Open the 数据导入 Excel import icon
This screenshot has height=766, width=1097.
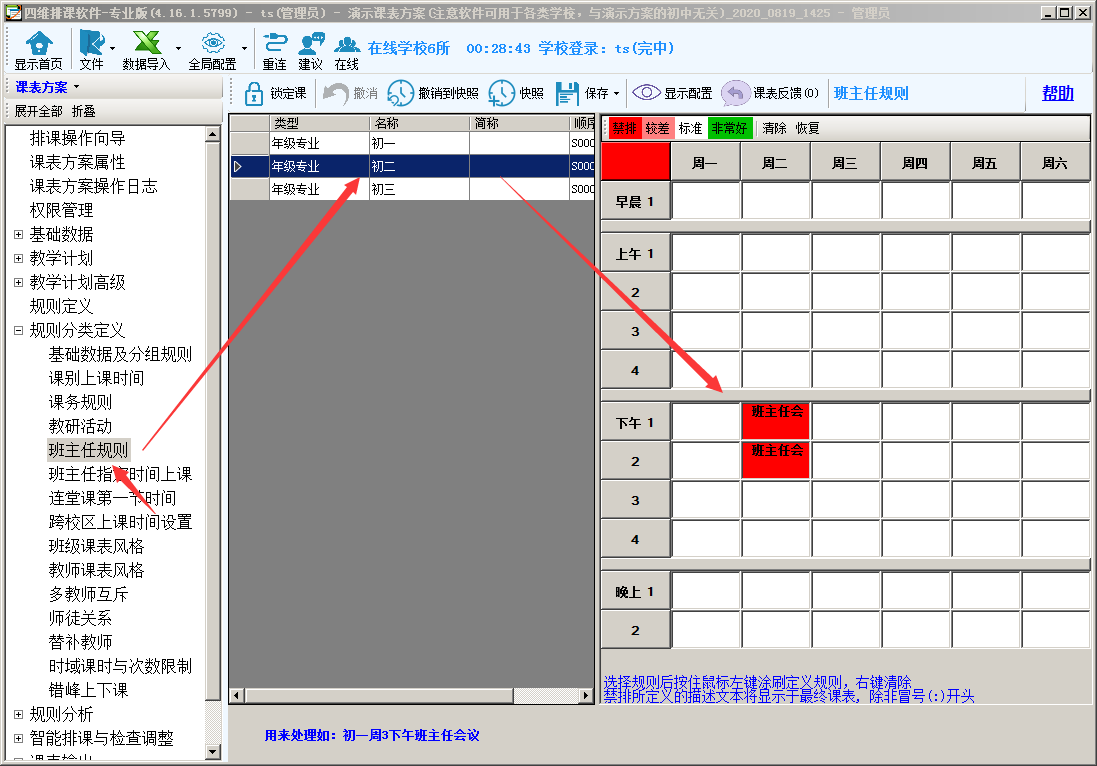[x=146, y=44]
